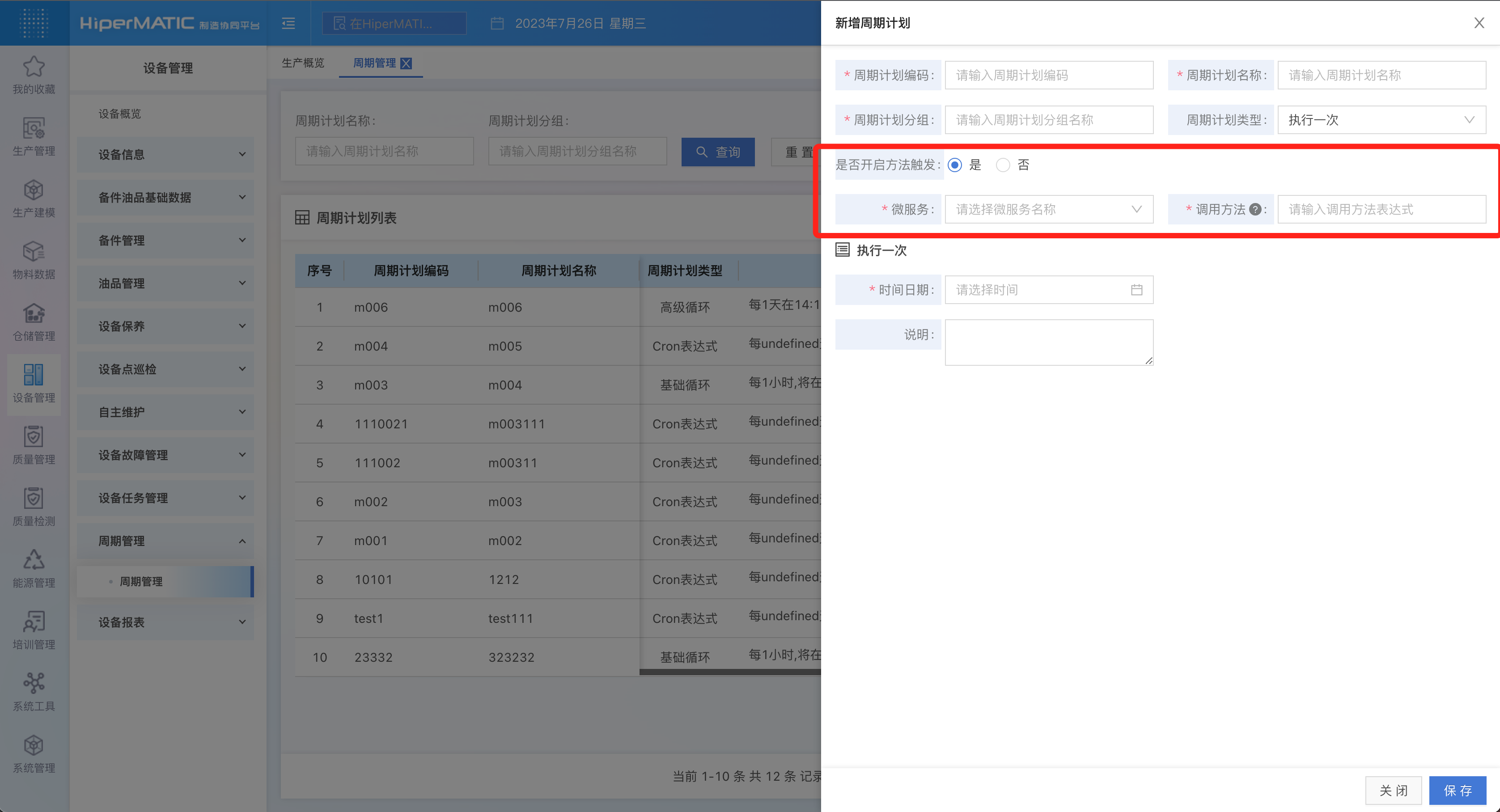Focus the 时间日期 picker field
This screenshot has height=812, width=1500.
[1049, 290]
